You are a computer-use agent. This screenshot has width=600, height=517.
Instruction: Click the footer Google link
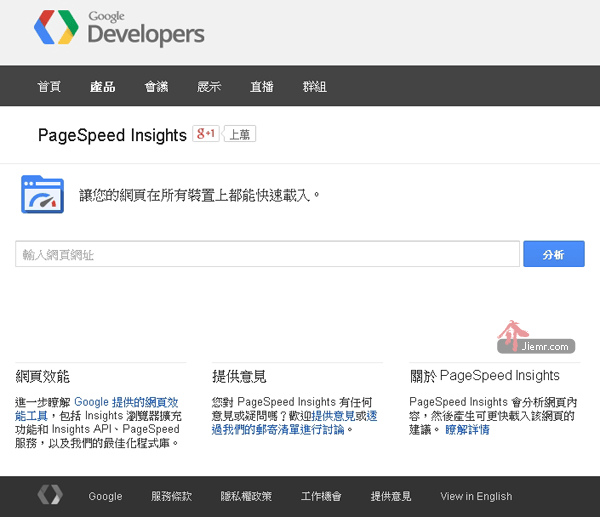coord(105,496)
